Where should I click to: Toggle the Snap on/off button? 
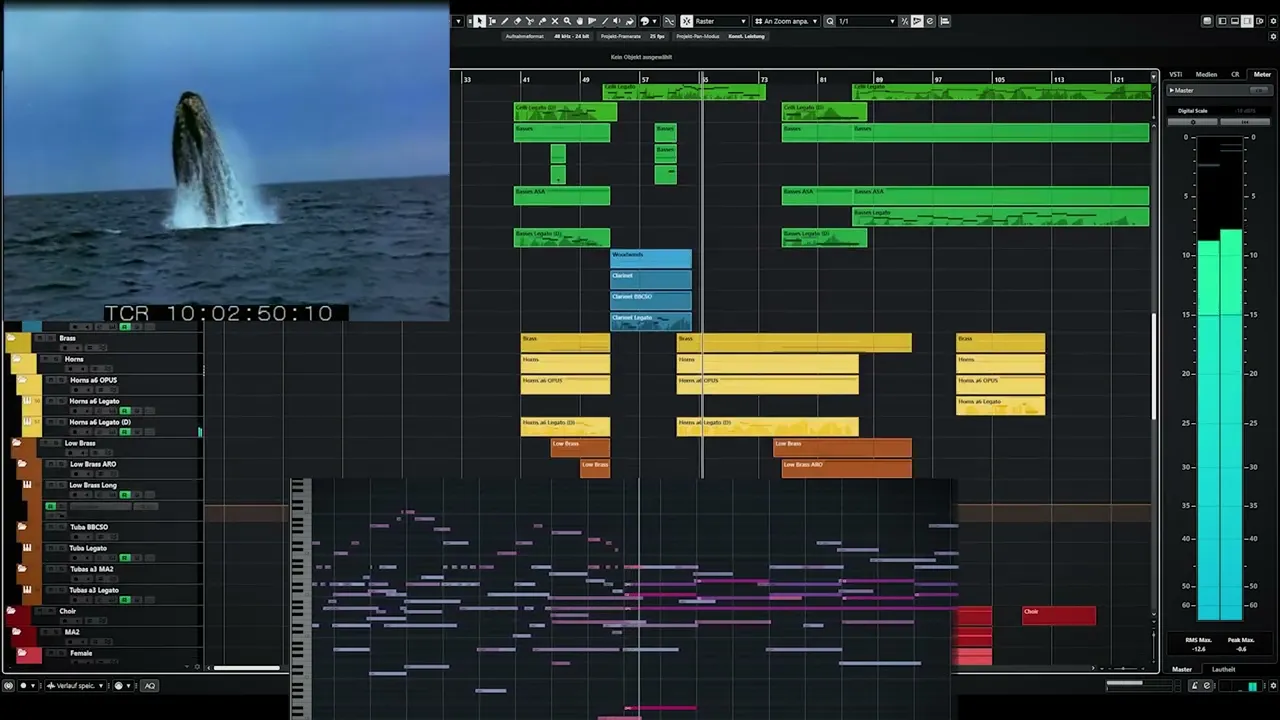pyautogui.click(x=687, y=21)
